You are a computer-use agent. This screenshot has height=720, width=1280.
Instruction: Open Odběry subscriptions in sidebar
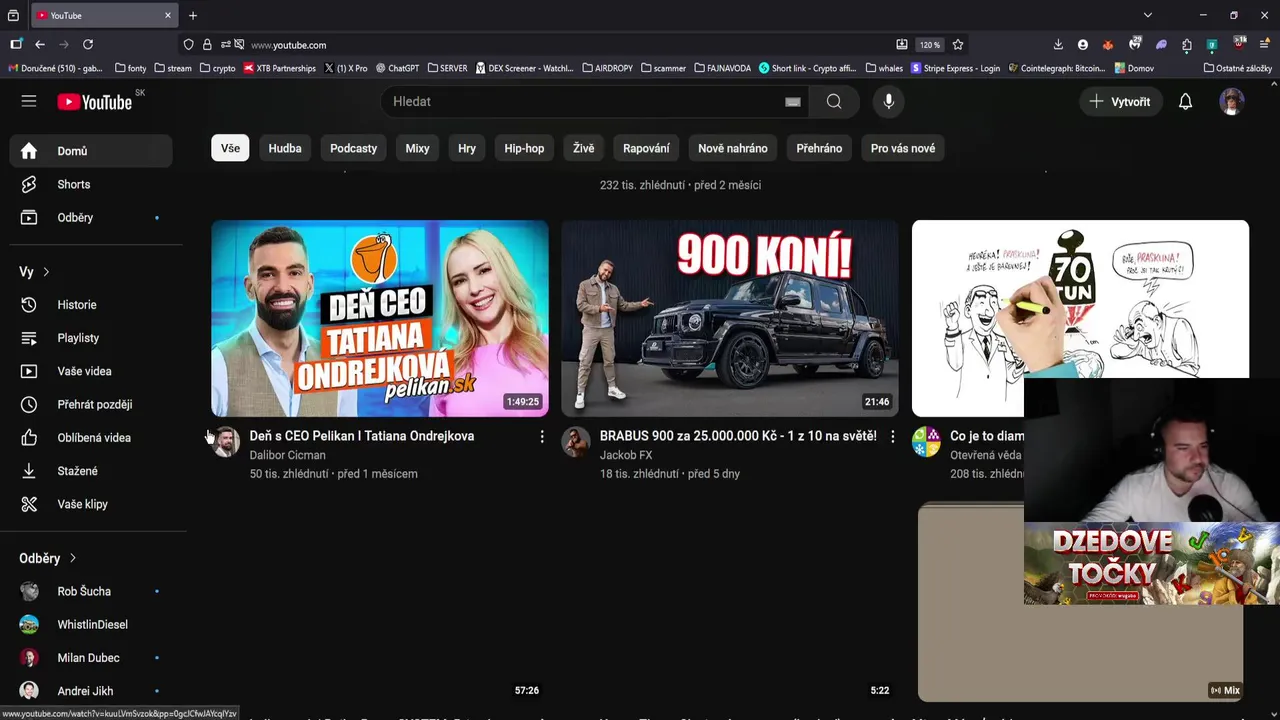click(91, 217)
